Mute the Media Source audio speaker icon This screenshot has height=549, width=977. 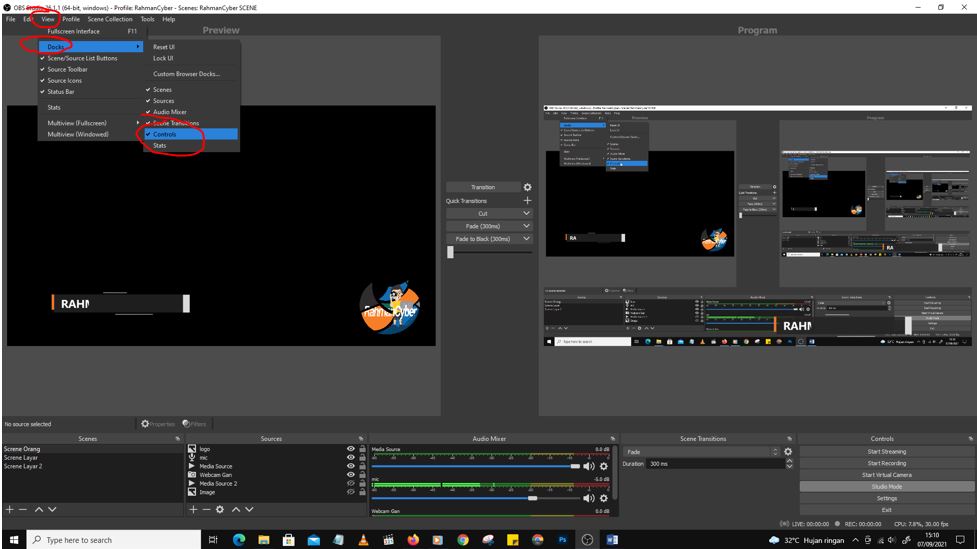coord(589,466)
